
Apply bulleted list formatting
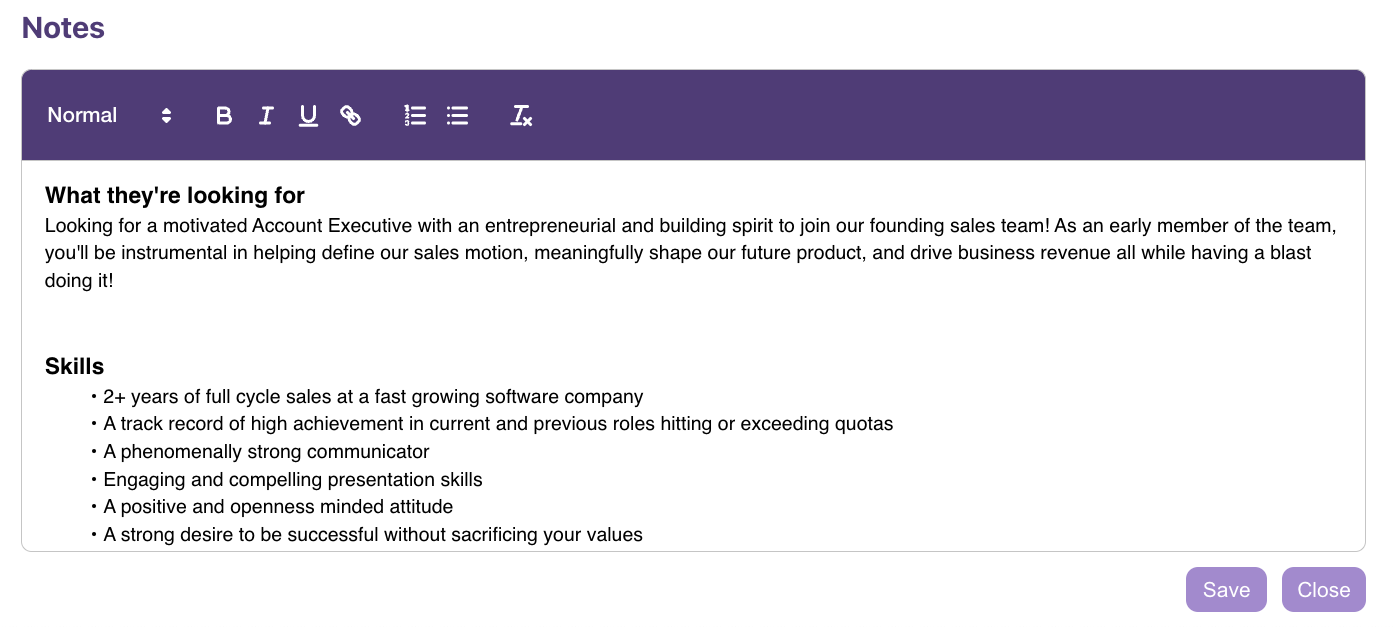pyautogui.click(x=457, y=116)
